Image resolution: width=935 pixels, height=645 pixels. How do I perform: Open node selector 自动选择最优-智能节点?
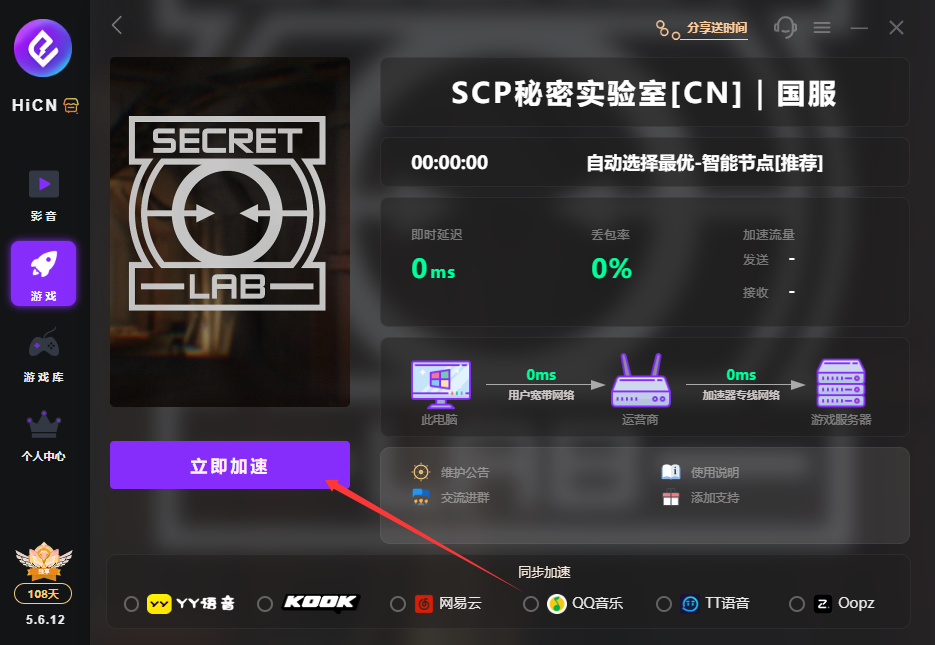704,163
